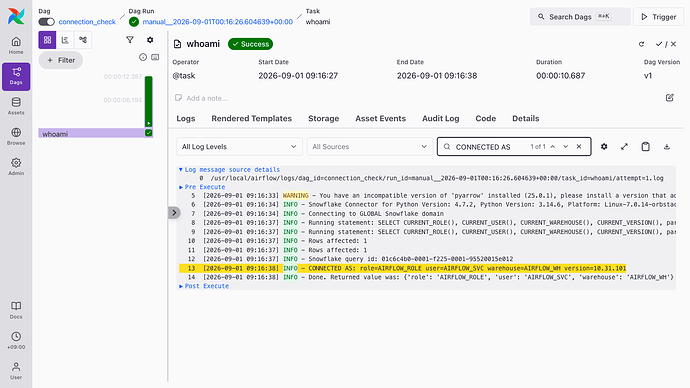Open the Assets sidebar section
690x388 pixels.
[16, 106]
